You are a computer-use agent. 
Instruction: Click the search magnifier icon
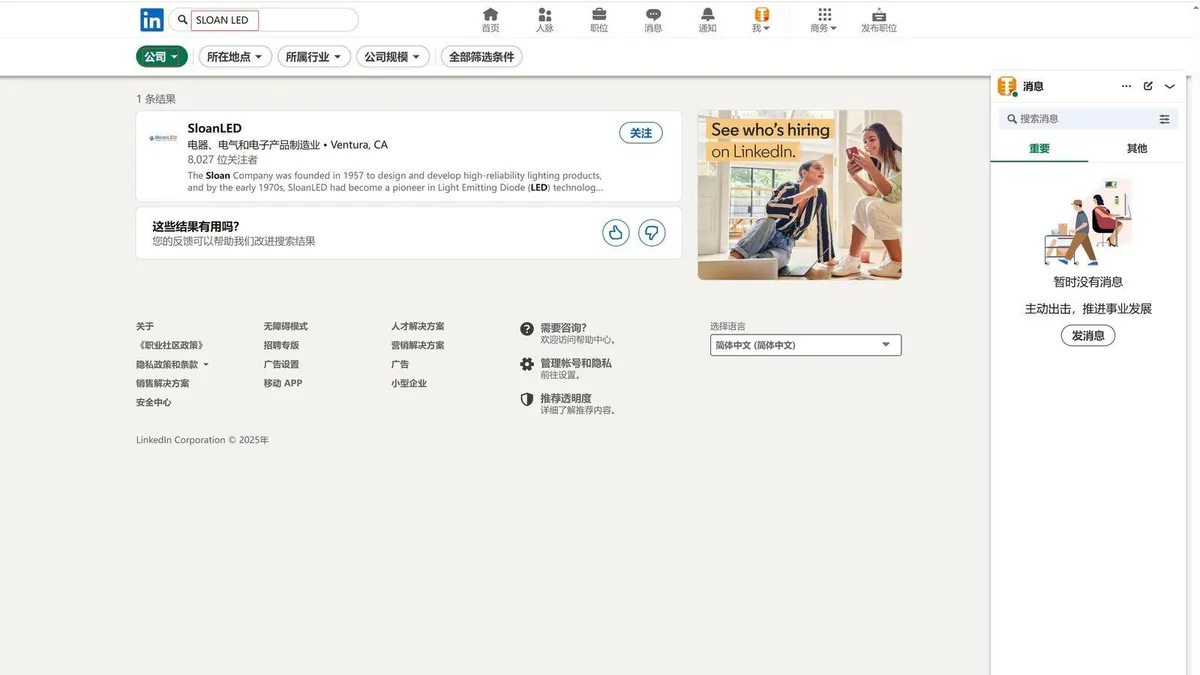(x=182, y=20)
